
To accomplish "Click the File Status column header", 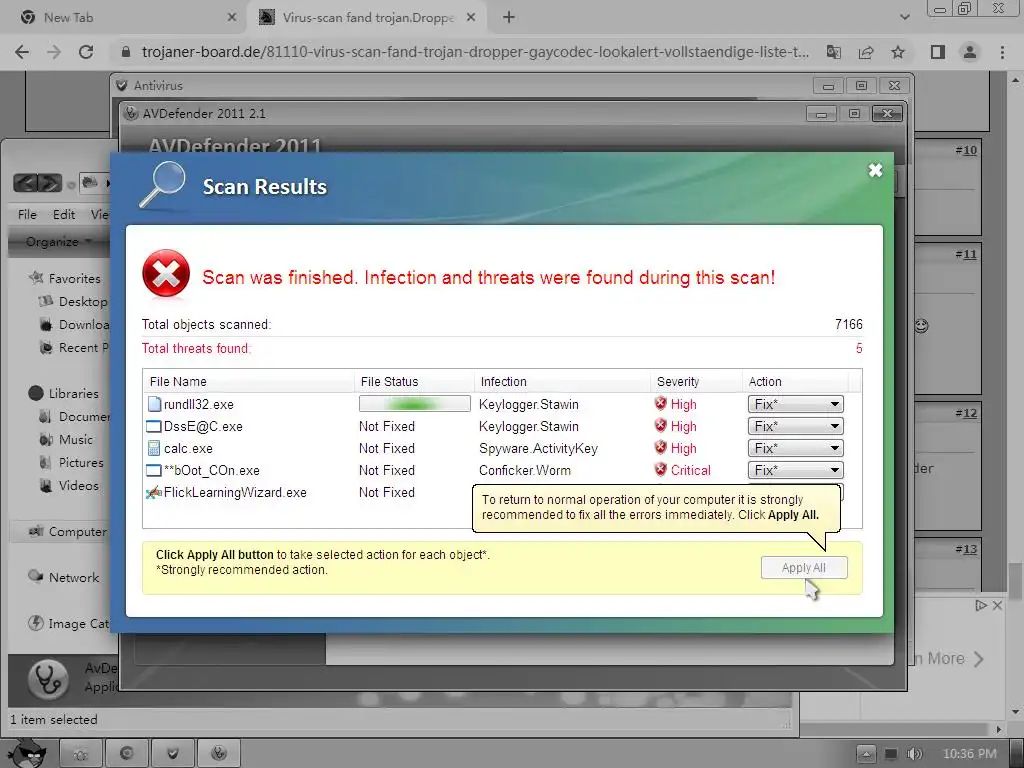I will coord(389,381).
